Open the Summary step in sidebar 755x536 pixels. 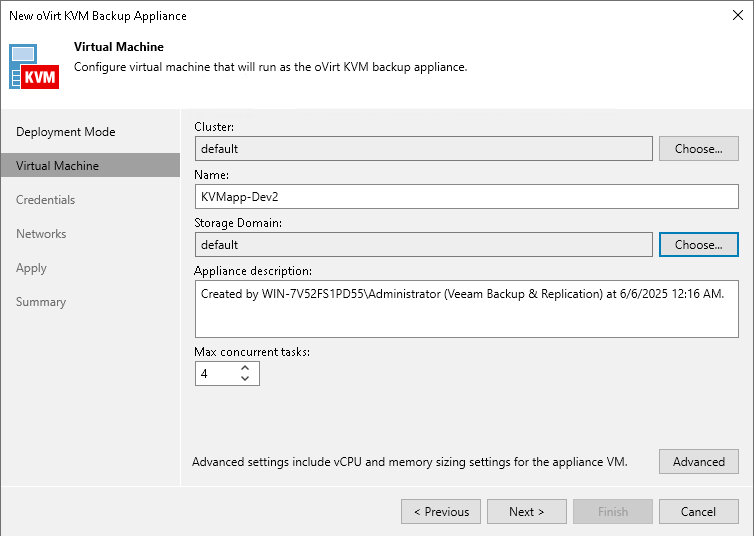coord(41,302)
